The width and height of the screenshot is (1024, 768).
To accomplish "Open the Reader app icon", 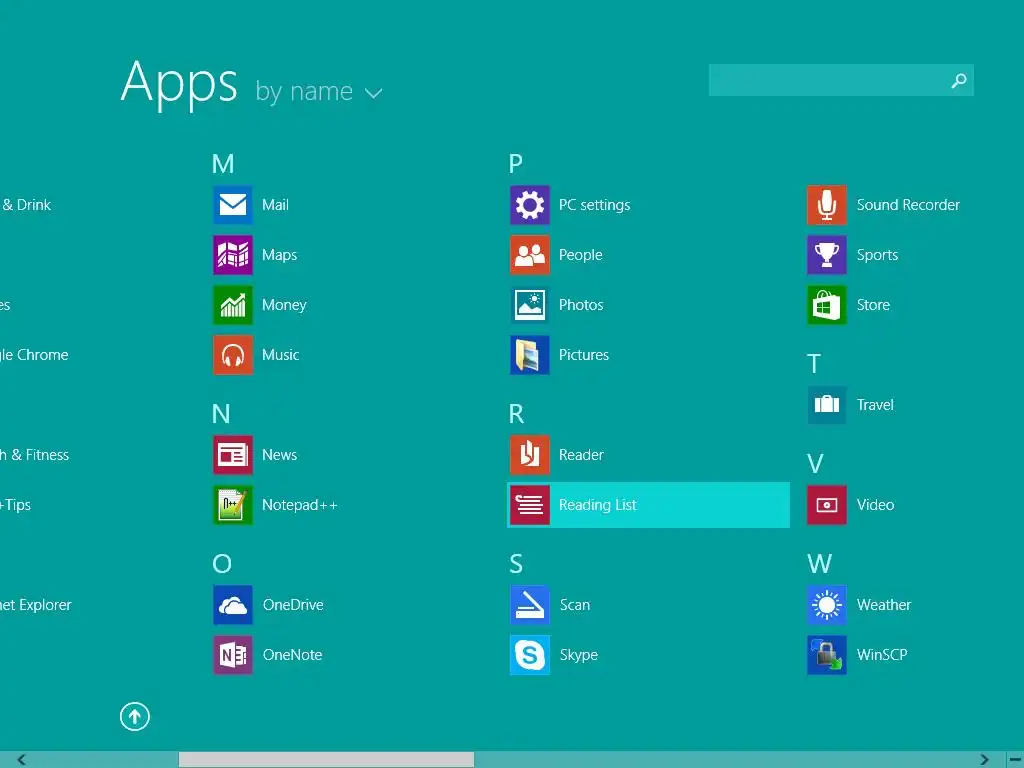I will click(530, 455).
